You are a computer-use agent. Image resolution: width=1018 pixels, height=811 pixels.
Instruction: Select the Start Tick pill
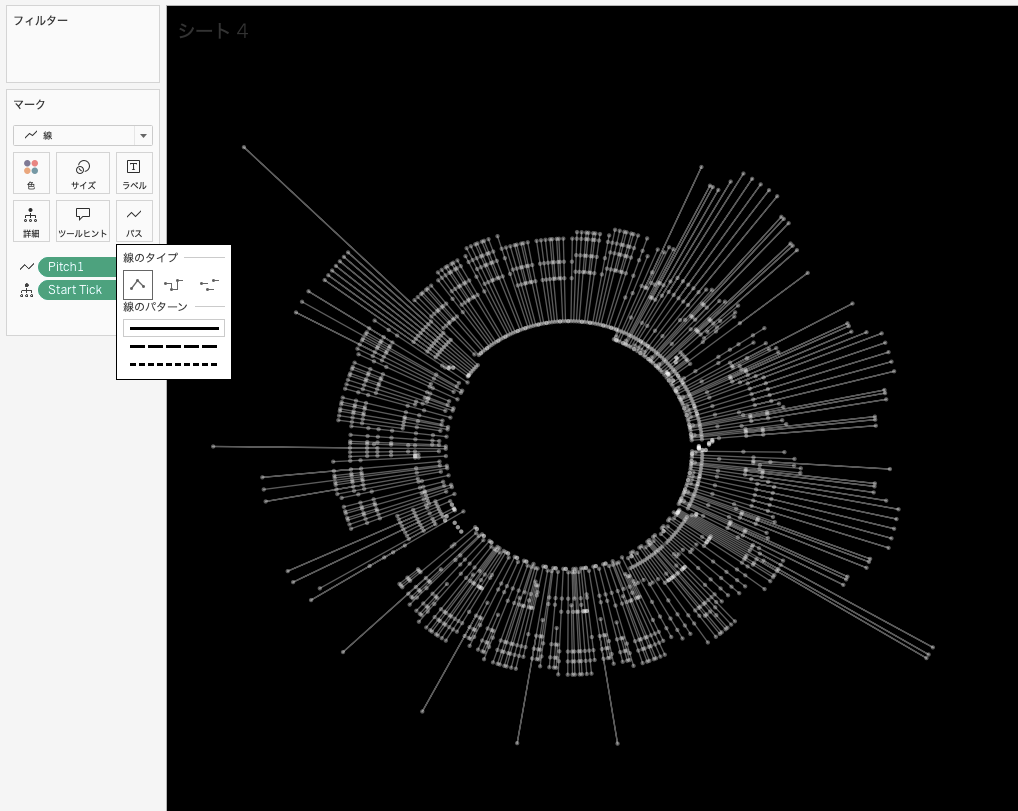tap(77, 290)
